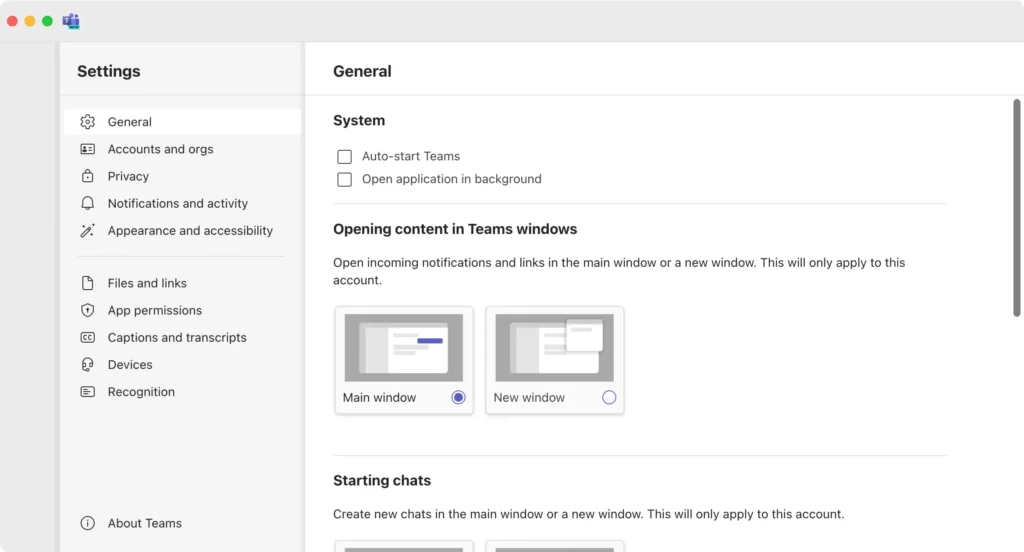
Task: Click the Recognition icon in sidebar
Action: 88,391
